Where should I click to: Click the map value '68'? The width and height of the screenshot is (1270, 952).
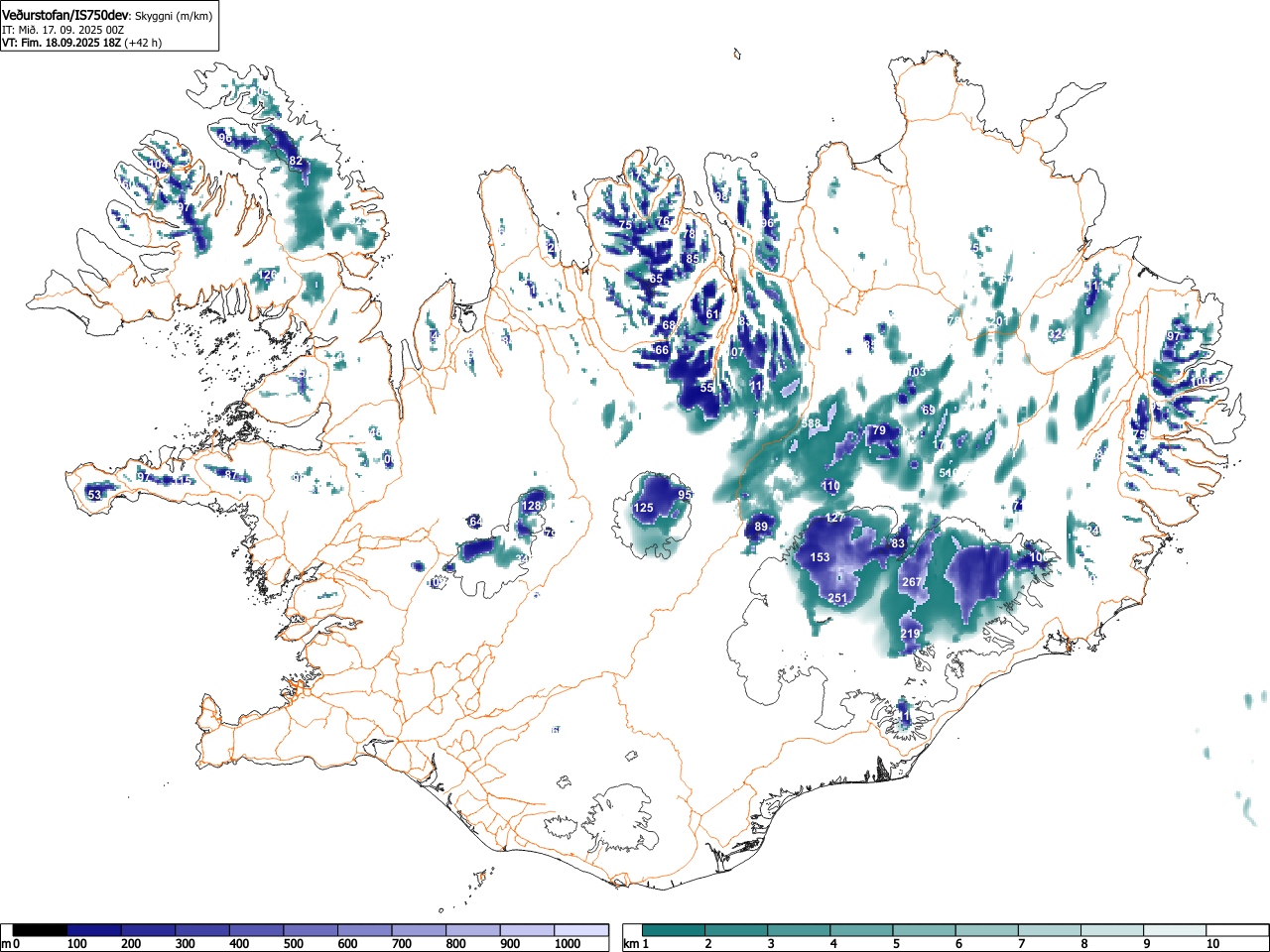(669, 325)
